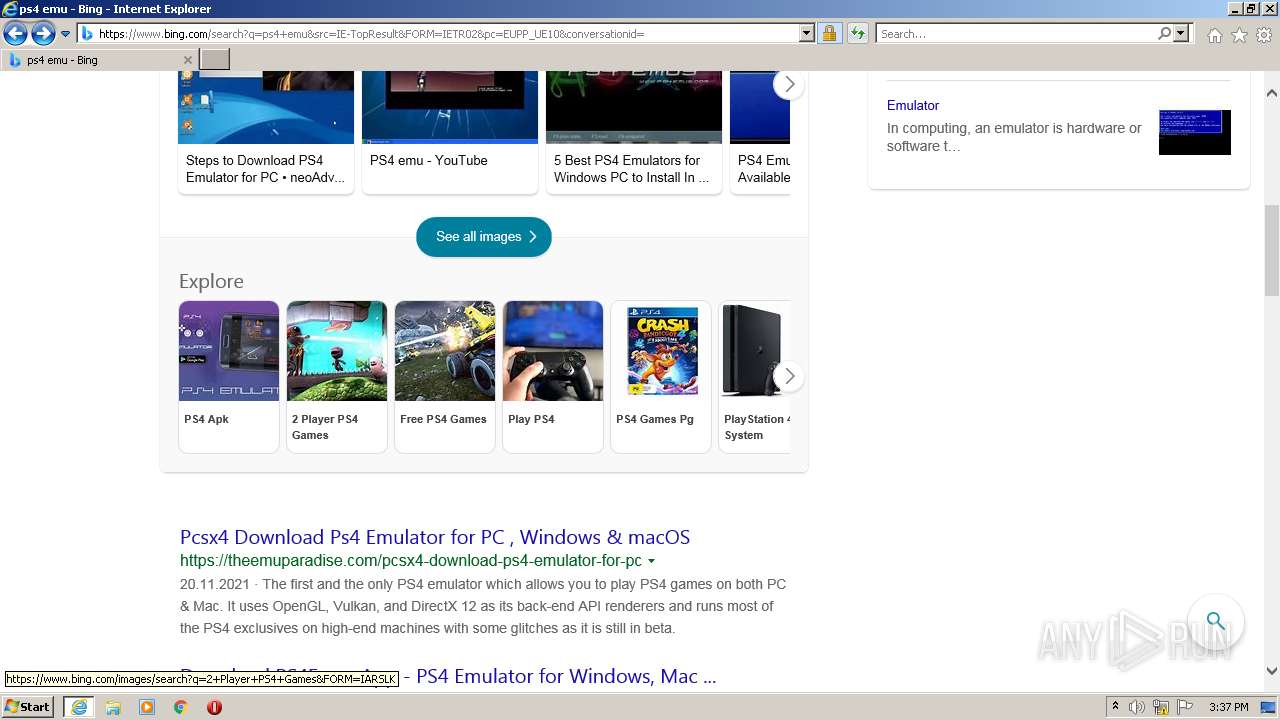Viewport: 1280px width, 720px height.
Task: Click Internet Explorer taskbar icon
Action: pyautogui.click(x=78, y=707)
